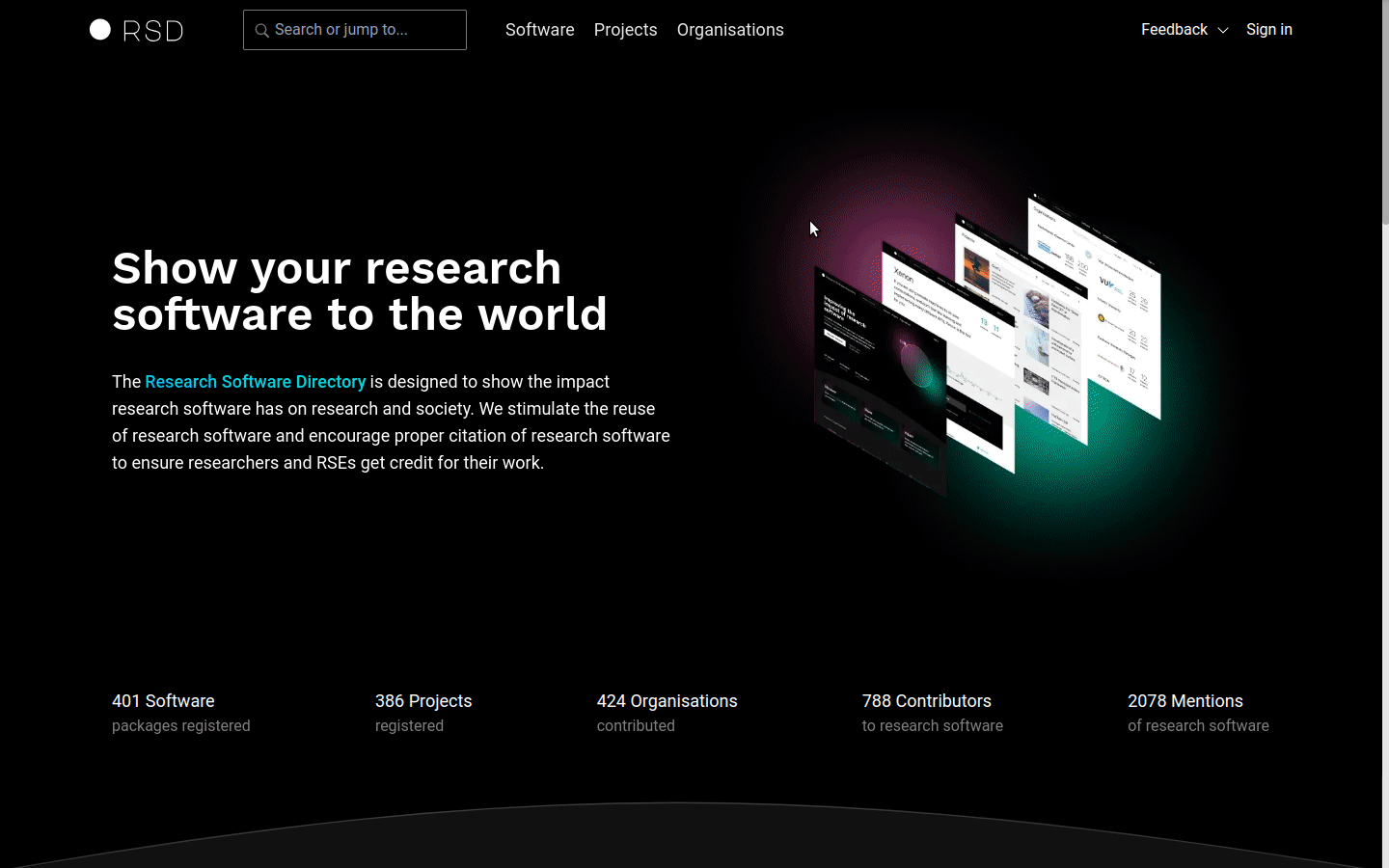Expand the Feedback dropdown chevron

[x=1224, y=30]
